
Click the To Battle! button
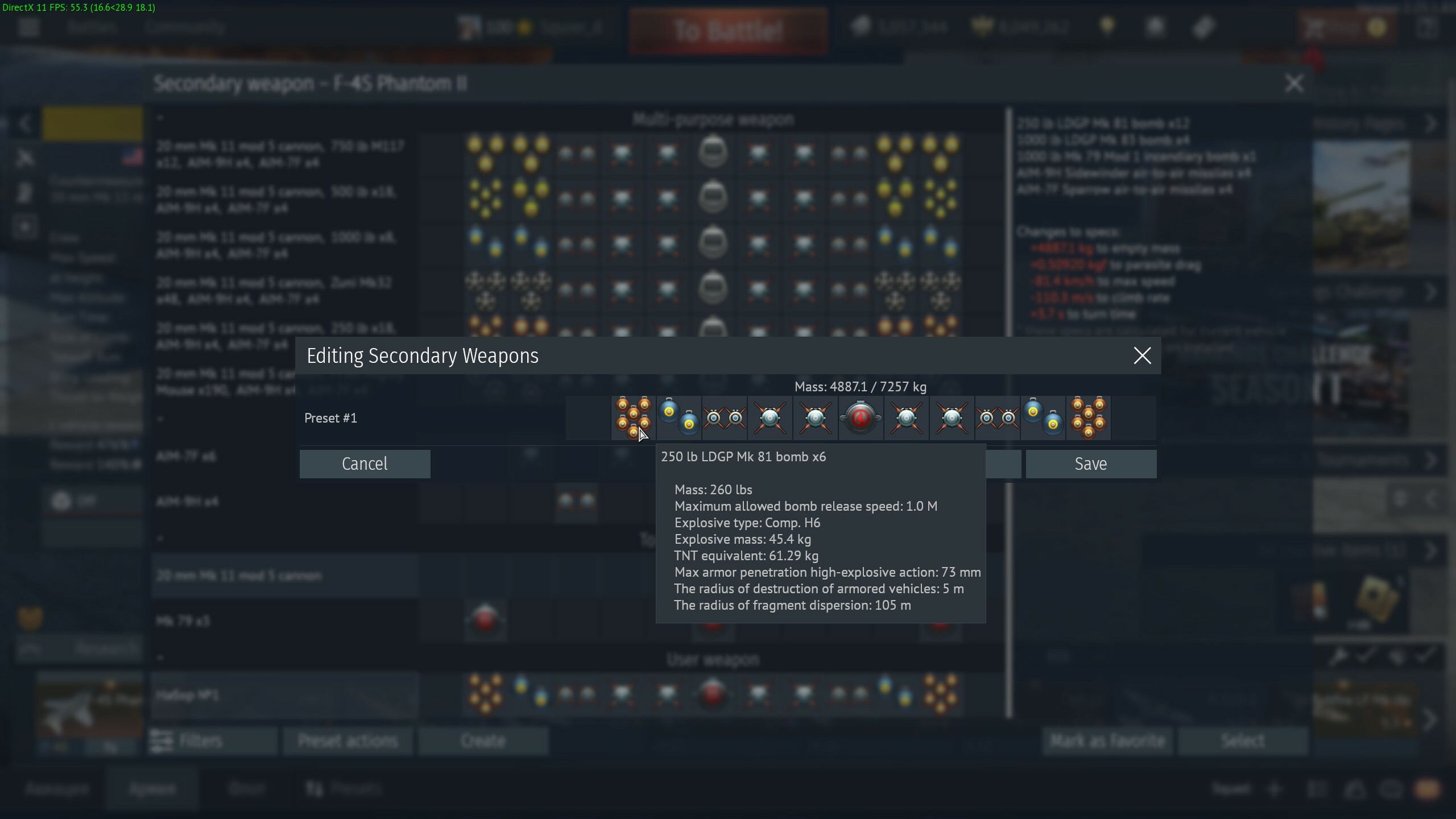[x=728, y=31]
